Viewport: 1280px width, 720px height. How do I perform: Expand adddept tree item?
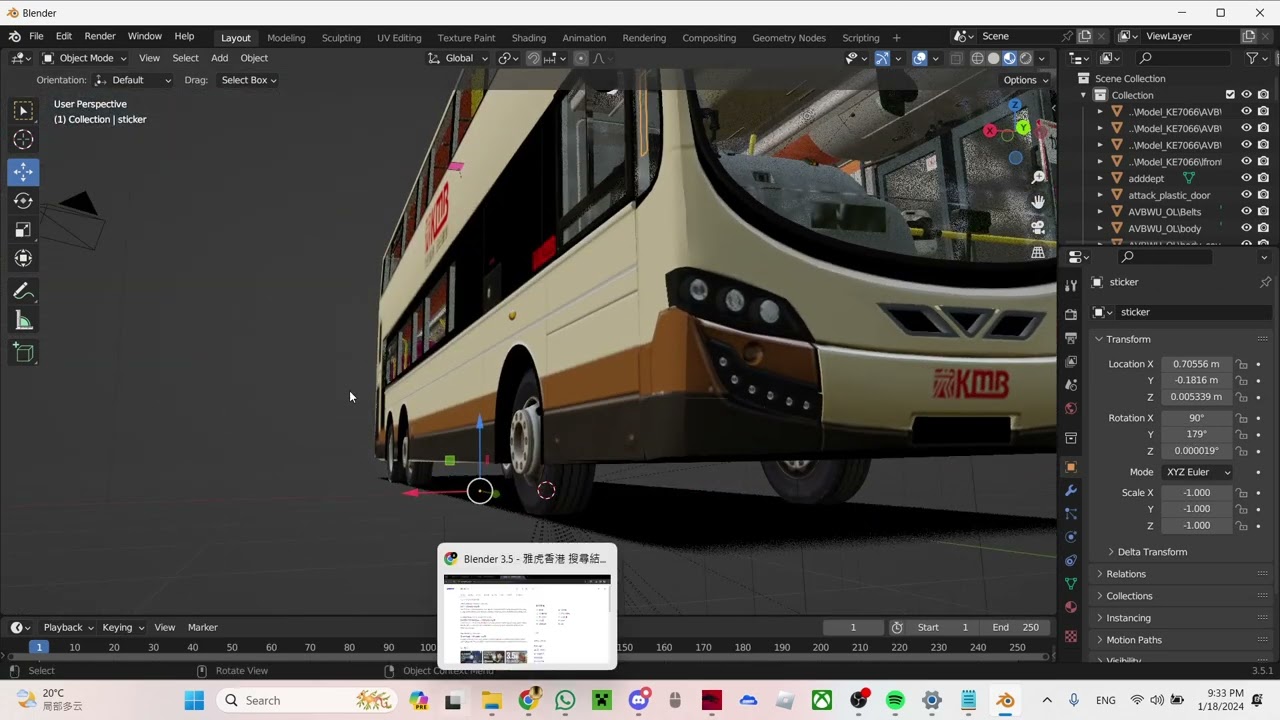coord(1100,178)
